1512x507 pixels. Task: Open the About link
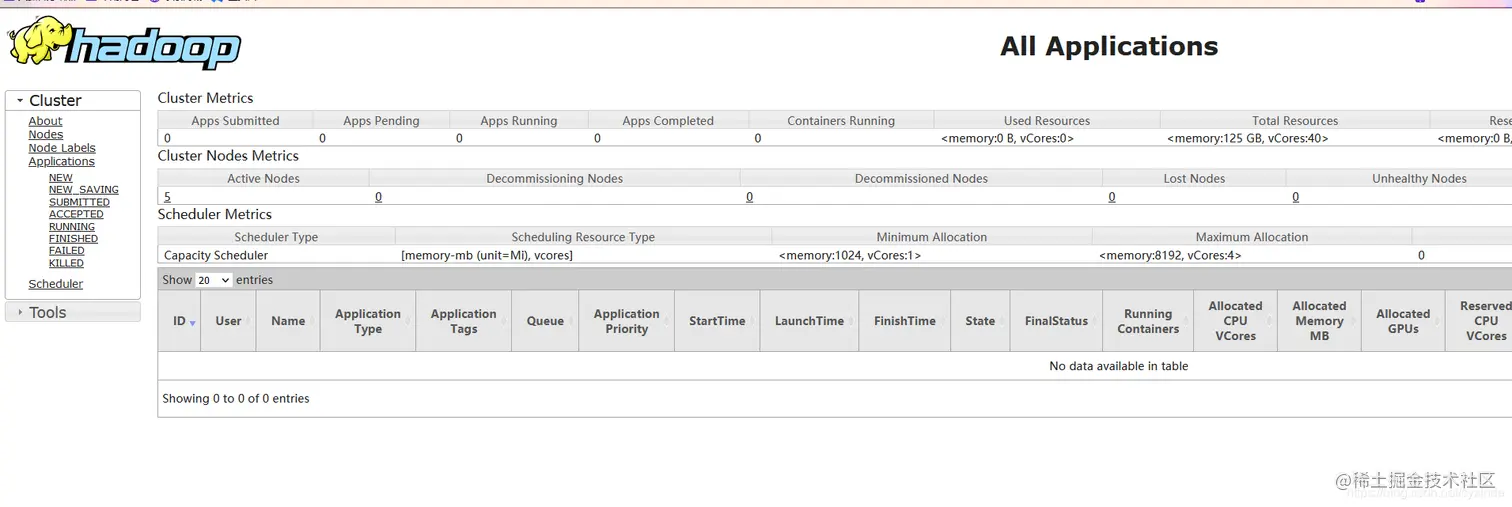point(45,121)
